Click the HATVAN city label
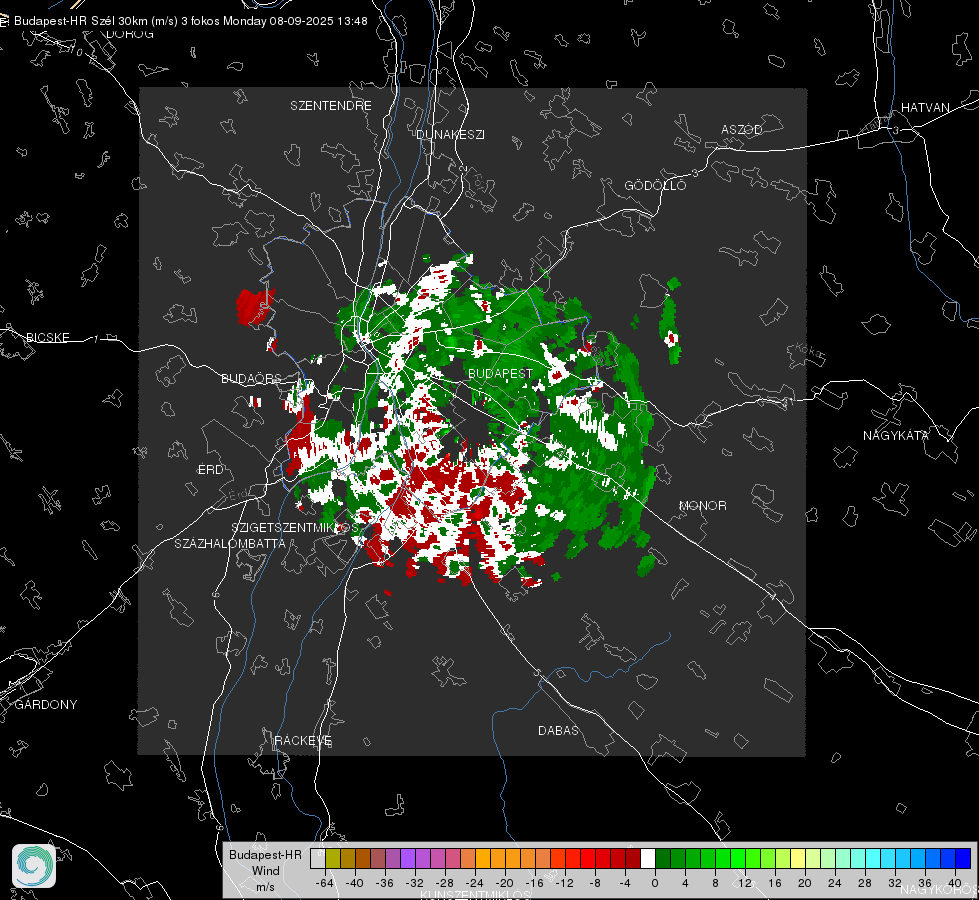The width and height of the screenshot is (979, 900). [925, 108]
